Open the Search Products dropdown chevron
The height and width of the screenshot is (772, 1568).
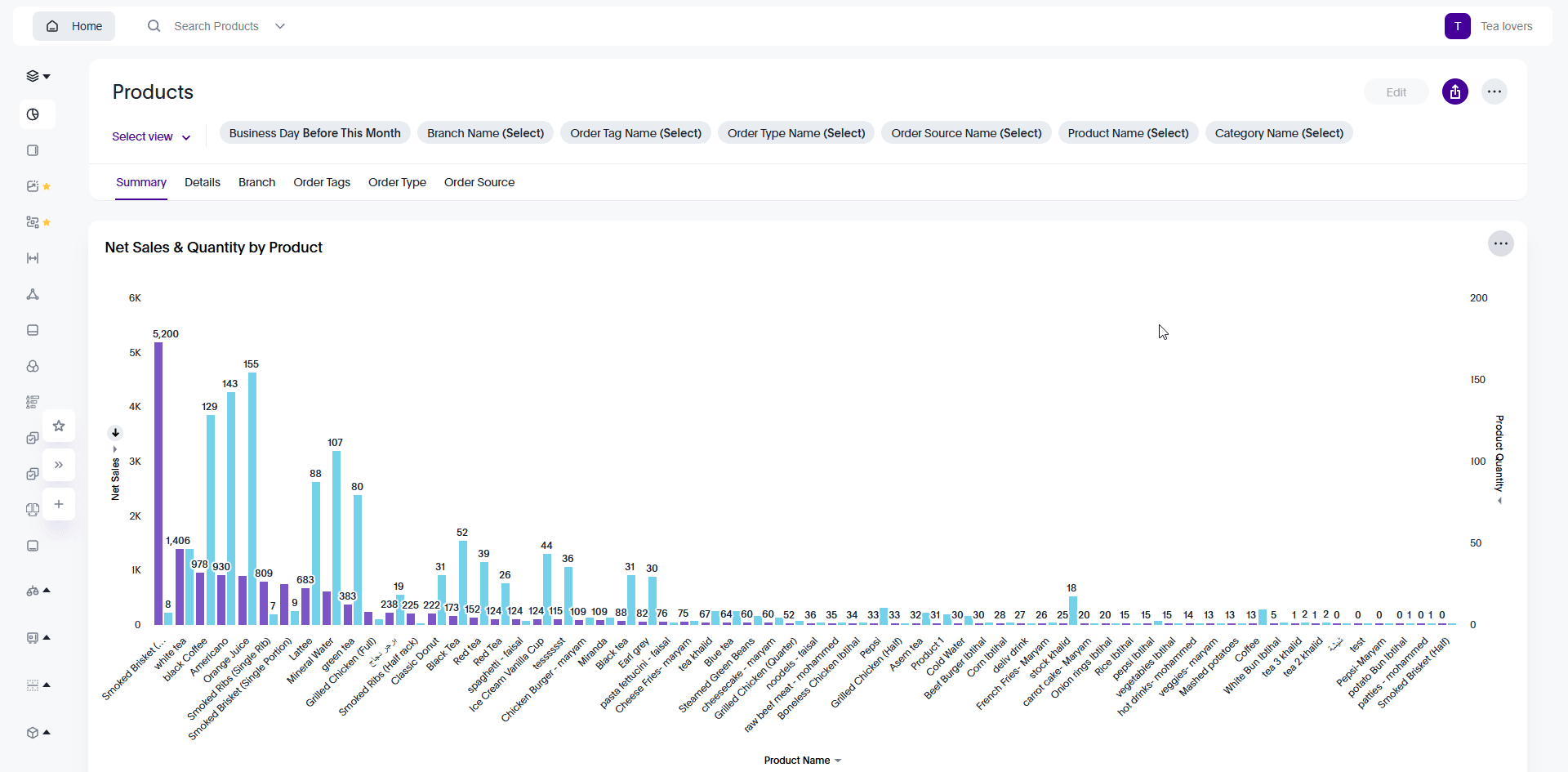coord(280,25)
